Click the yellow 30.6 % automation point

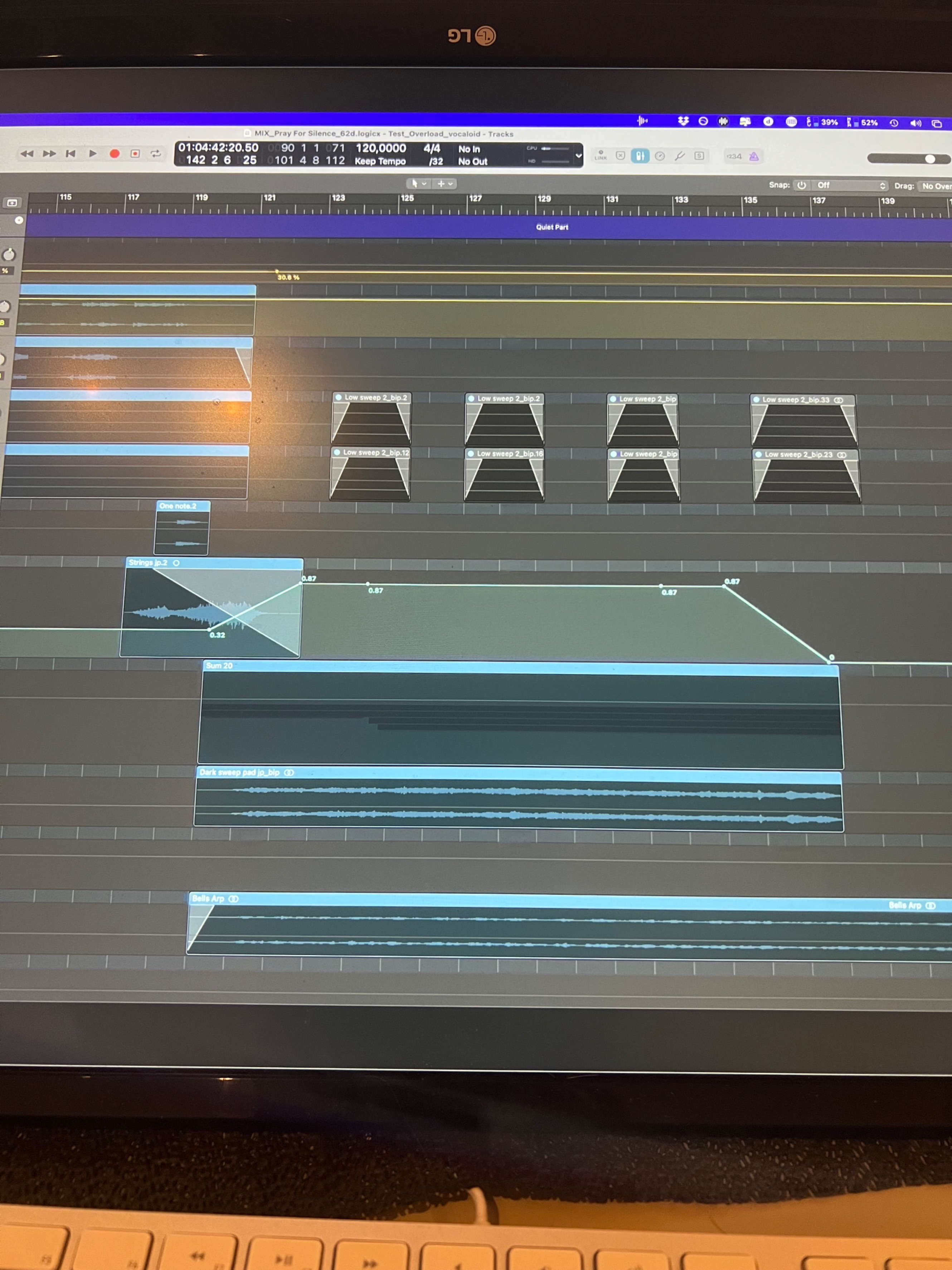277,271
